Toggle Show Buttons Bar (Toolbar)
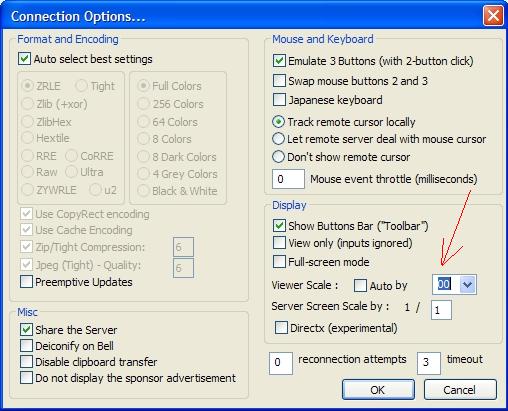The image size is (508, 411). [279, 226]
